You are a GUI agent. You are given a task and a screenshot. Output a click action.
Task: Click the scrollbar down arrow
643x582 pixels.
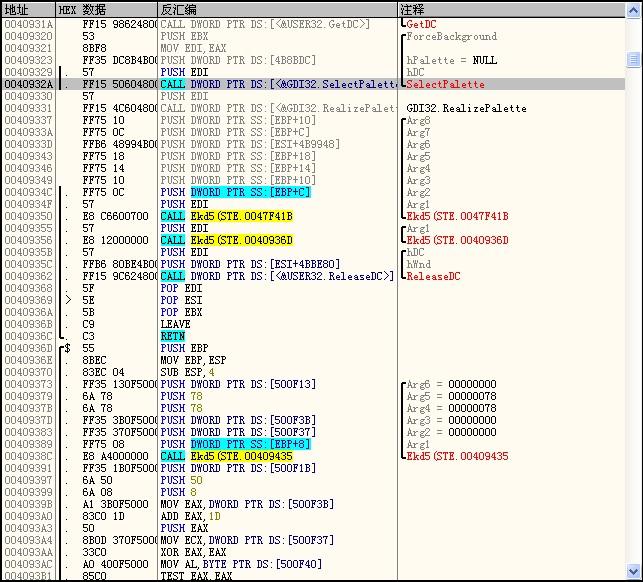click(x=634, y=573)
